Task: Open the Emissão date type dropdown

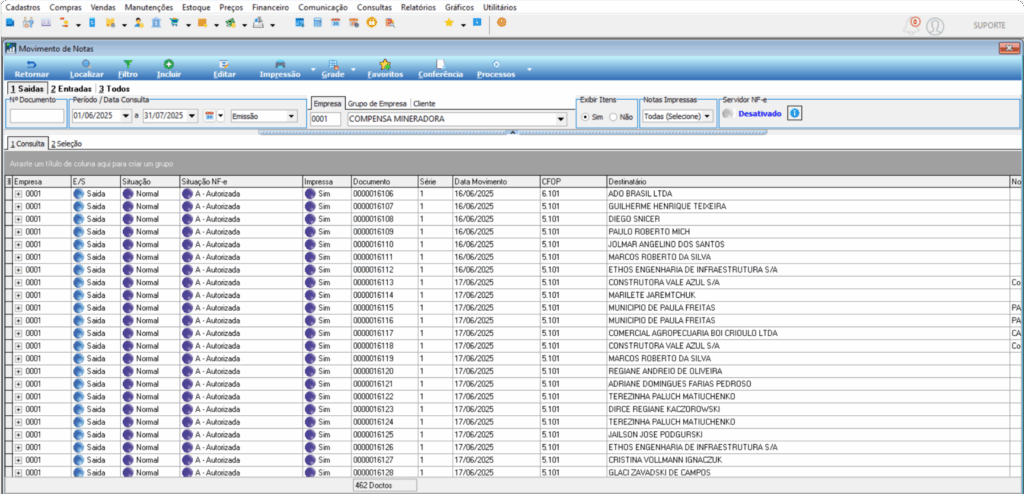Action: pyautogui.click(x=292, y=117)
